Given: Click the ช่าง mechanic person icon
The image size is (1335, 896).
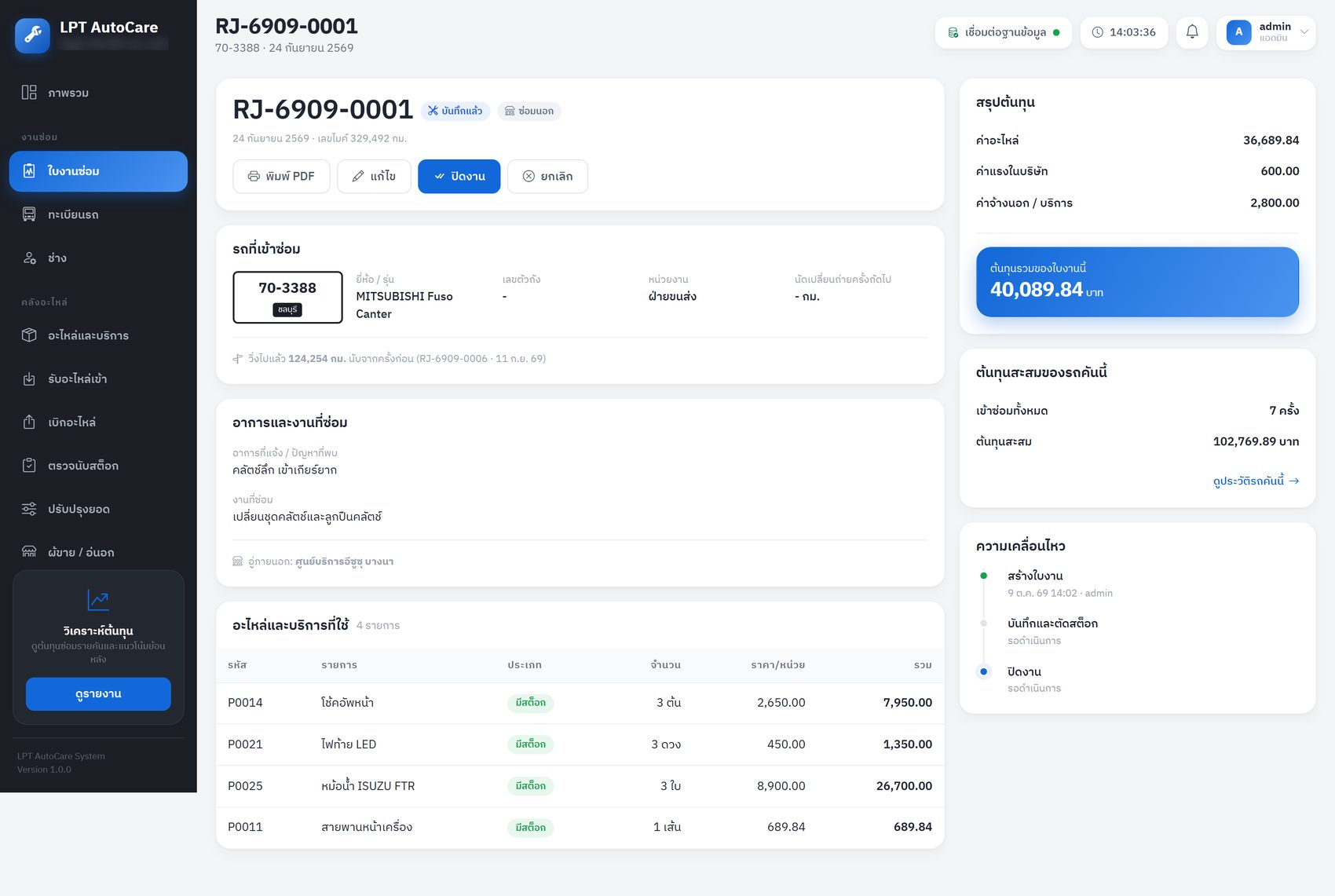Looking at the screenshot, I should click(29, 258).
